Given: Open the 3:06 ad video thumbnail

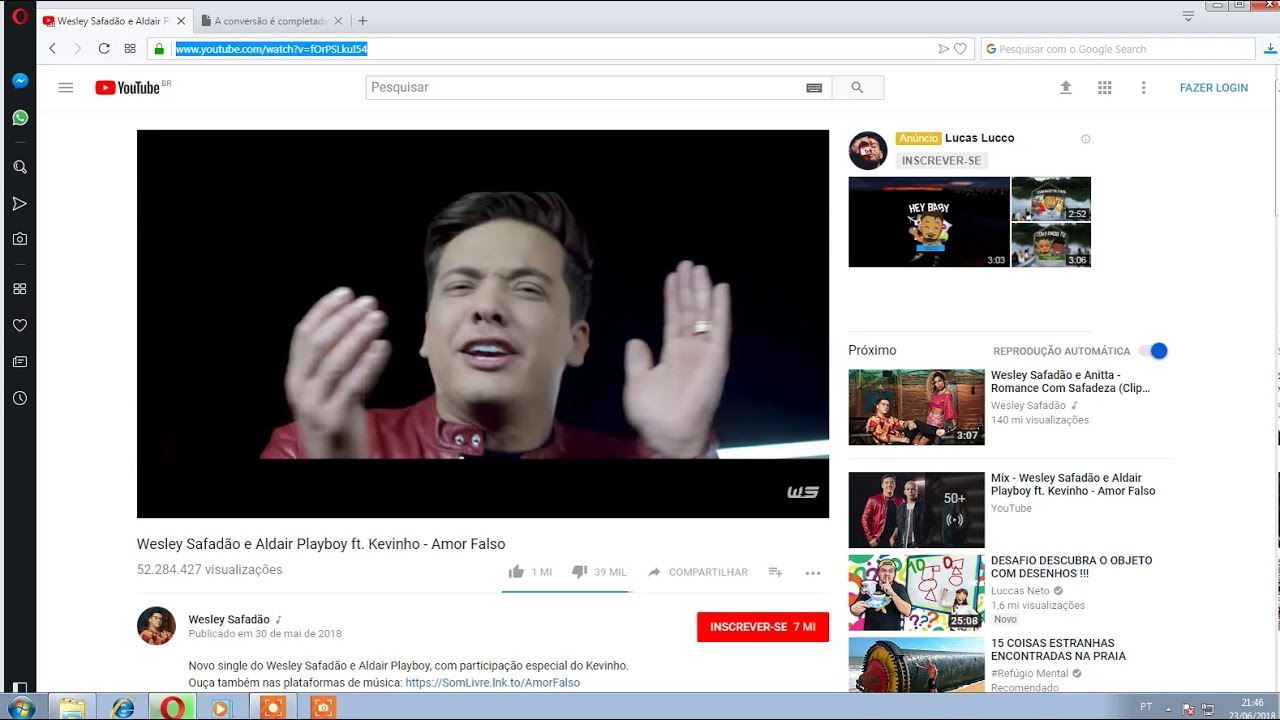Looking at the screenshot, I should click(1051, 245).
